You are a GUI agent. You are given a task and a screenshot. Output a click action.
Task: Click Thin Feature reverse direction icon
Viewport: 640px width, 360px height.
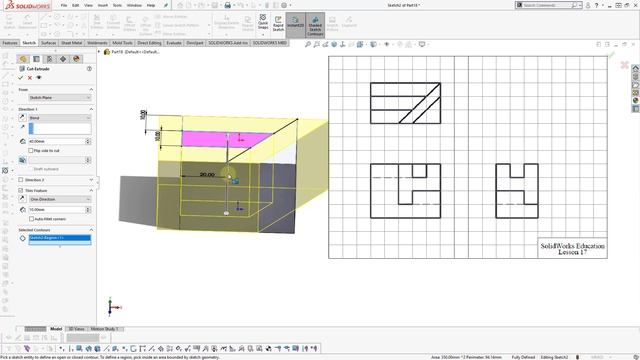tap(22, 199)
